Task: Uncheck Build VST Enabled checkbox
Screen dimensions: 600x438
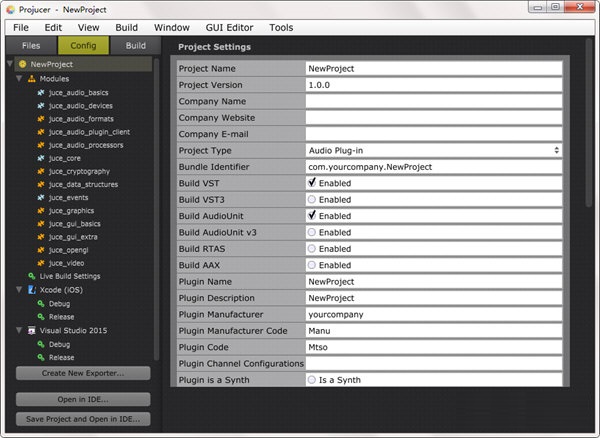Action: tap(312, 183)
